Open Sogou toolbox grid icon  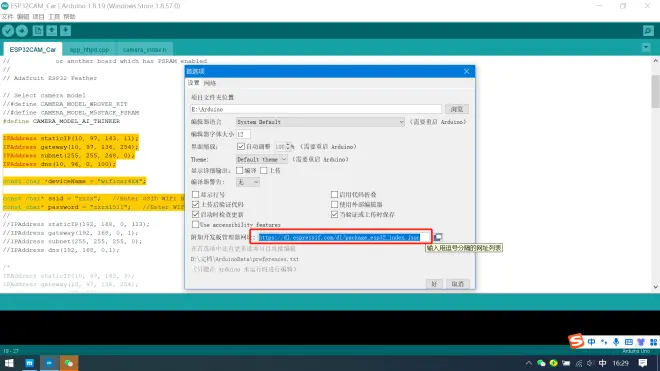coord(653,342)
